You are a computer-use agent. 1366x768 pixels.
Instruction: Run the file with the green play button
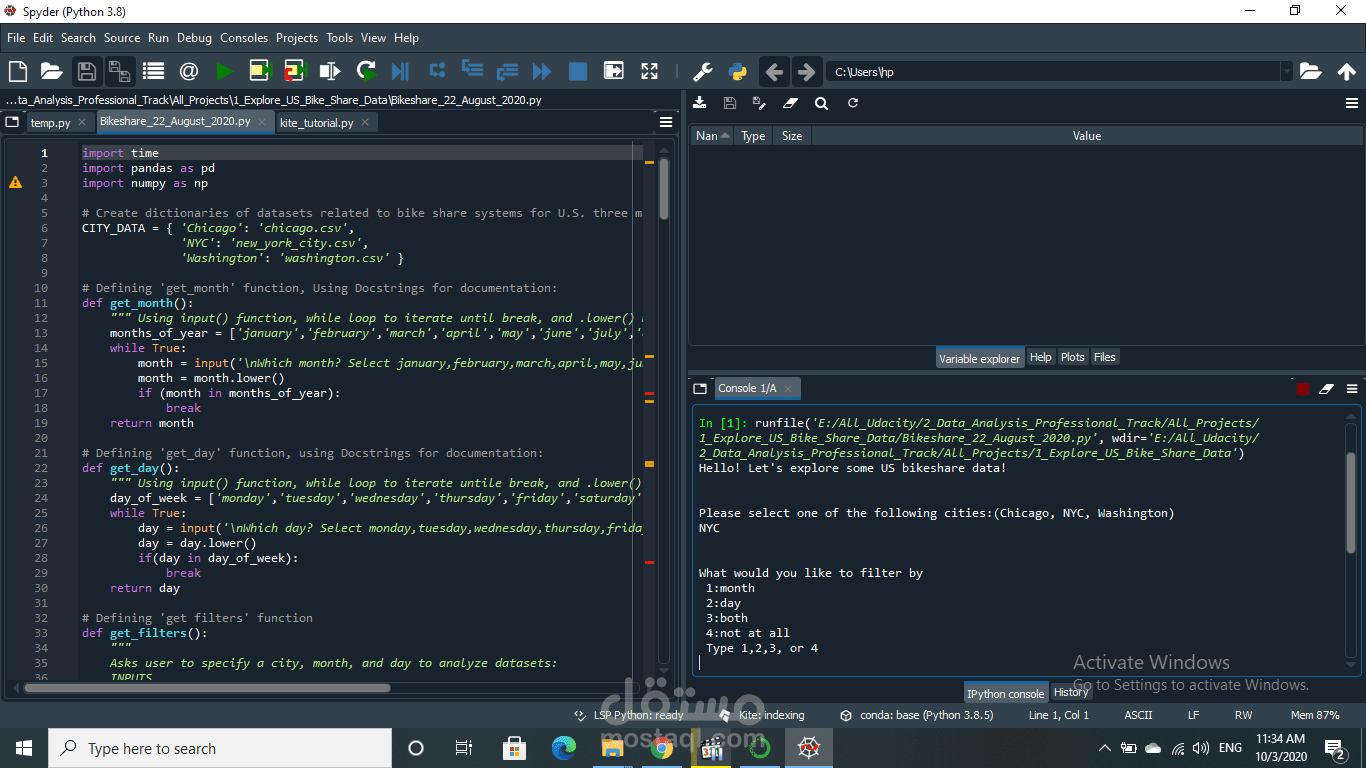(224, 71)
